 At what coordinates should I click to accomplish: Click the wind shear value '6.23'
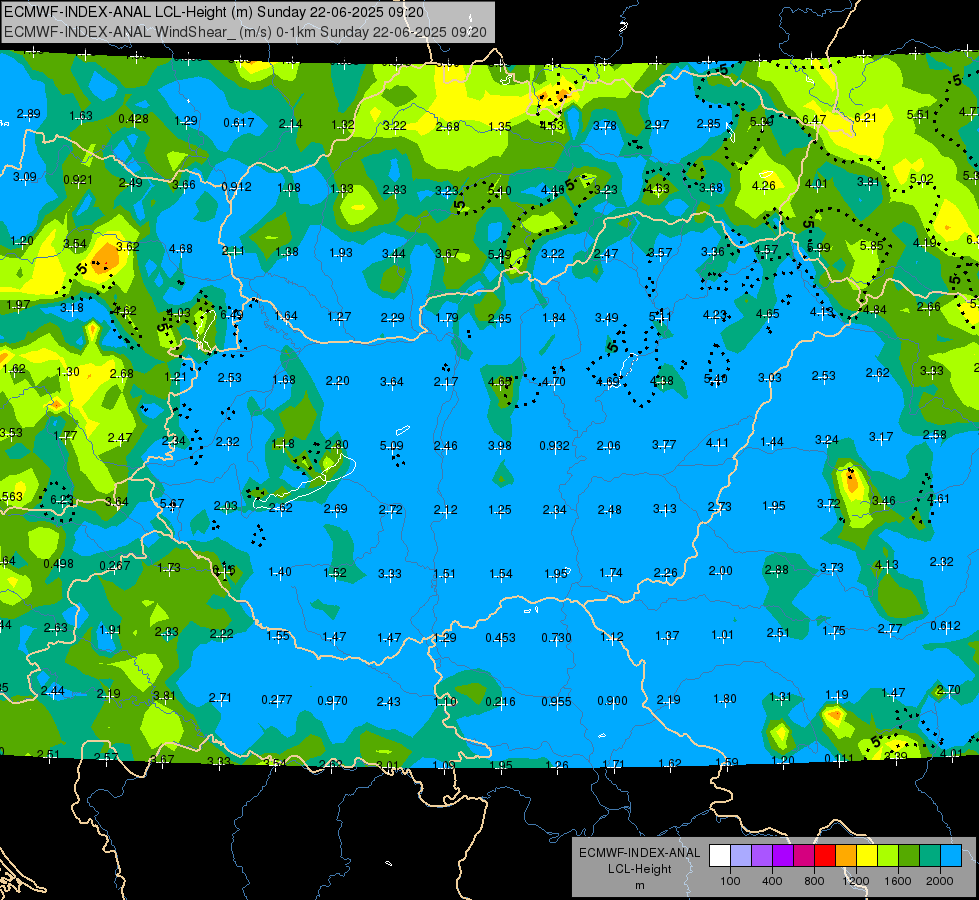click(62, 499)
